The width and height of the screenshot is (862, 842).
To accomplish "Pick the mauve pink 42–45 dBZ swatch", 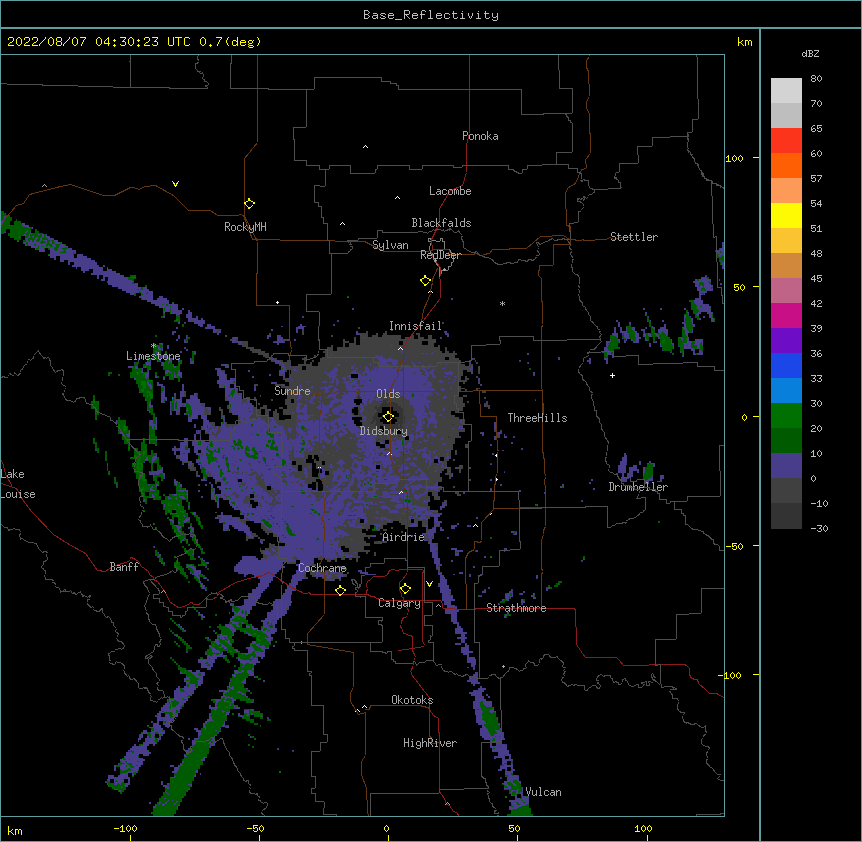I will (x=786, y=291).
